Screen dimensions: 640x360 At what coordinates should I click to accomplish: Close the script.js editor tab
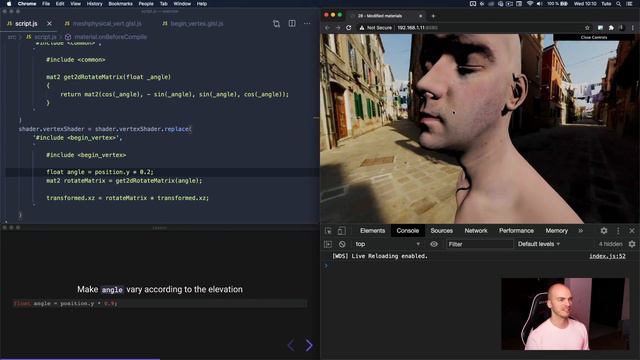[x=49, y=24]
